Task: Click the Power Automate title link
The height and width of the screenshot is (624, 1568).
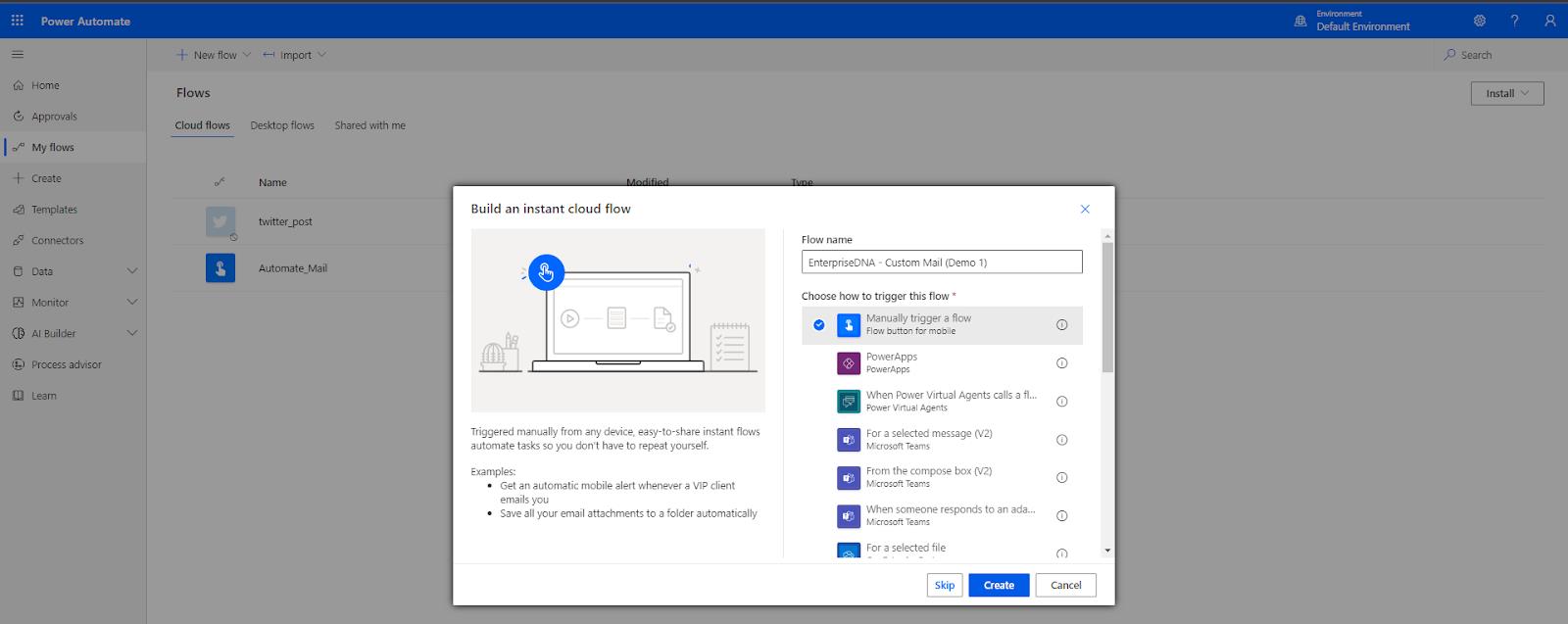Action: (85, 21)
